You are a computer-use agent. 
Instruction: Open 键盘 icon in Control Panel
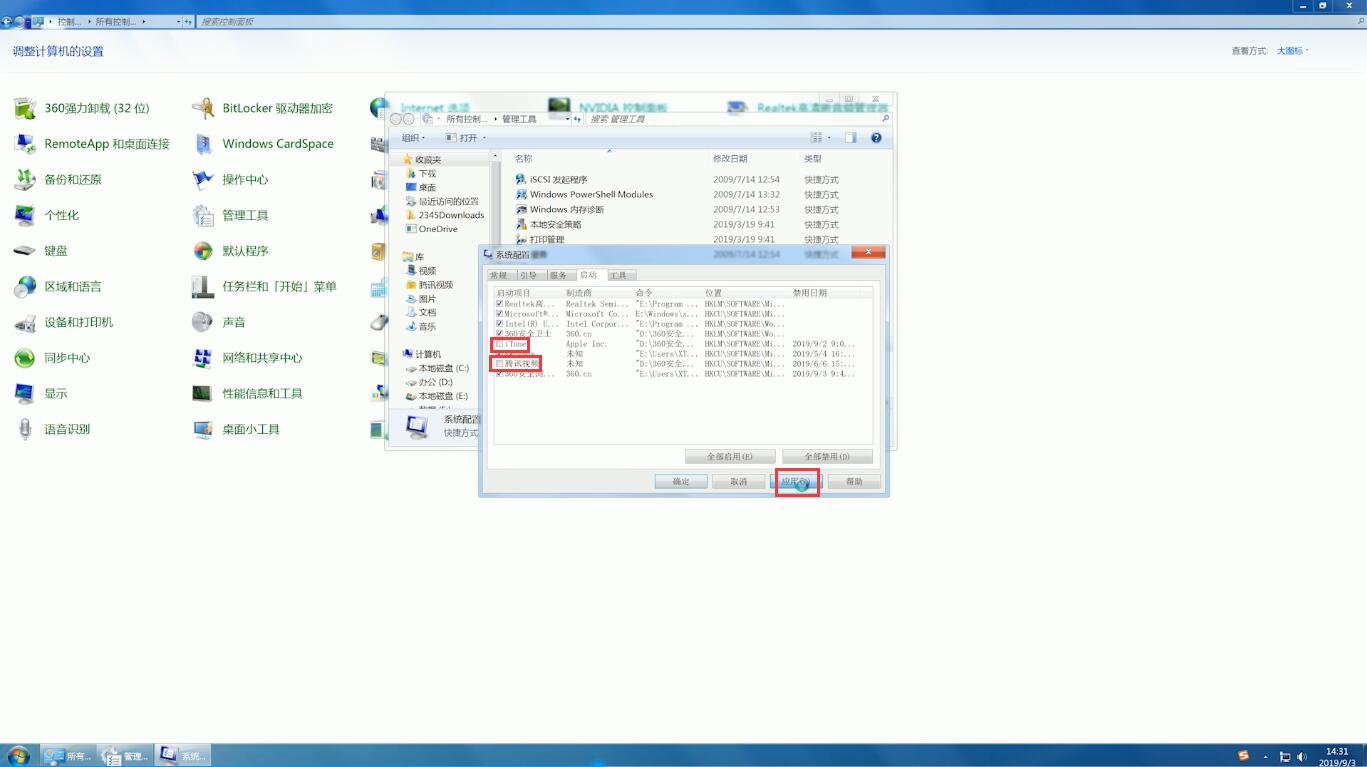(25, 251)
